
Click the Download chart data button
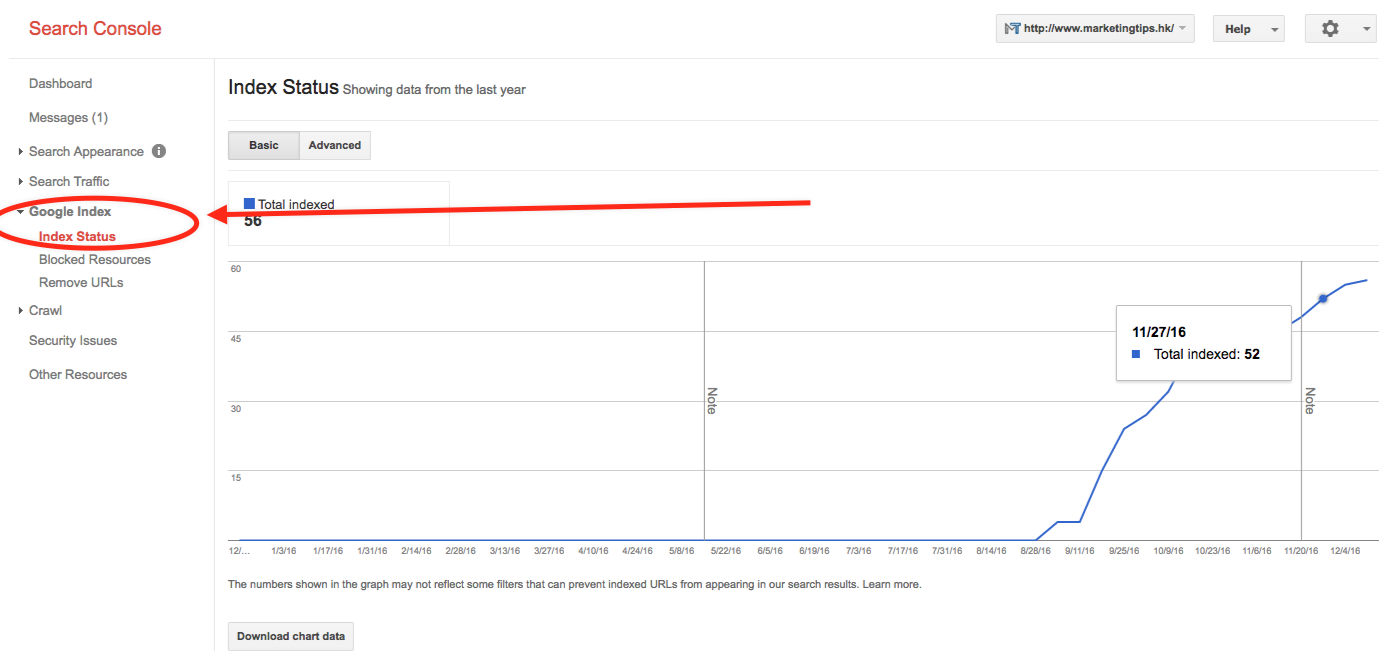pos(291,637)
